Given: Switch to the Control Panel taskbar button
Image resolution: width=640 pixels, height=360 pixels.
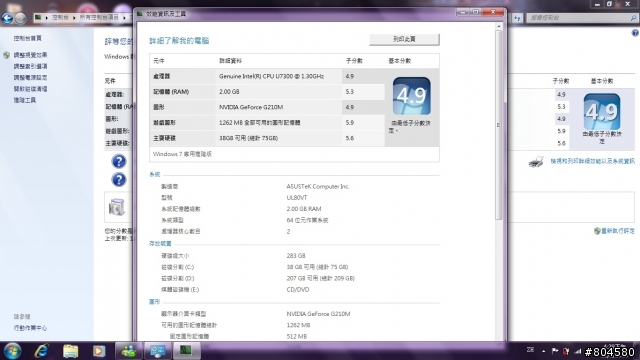Looking at the screenshot, I should (x=158, y=351).
